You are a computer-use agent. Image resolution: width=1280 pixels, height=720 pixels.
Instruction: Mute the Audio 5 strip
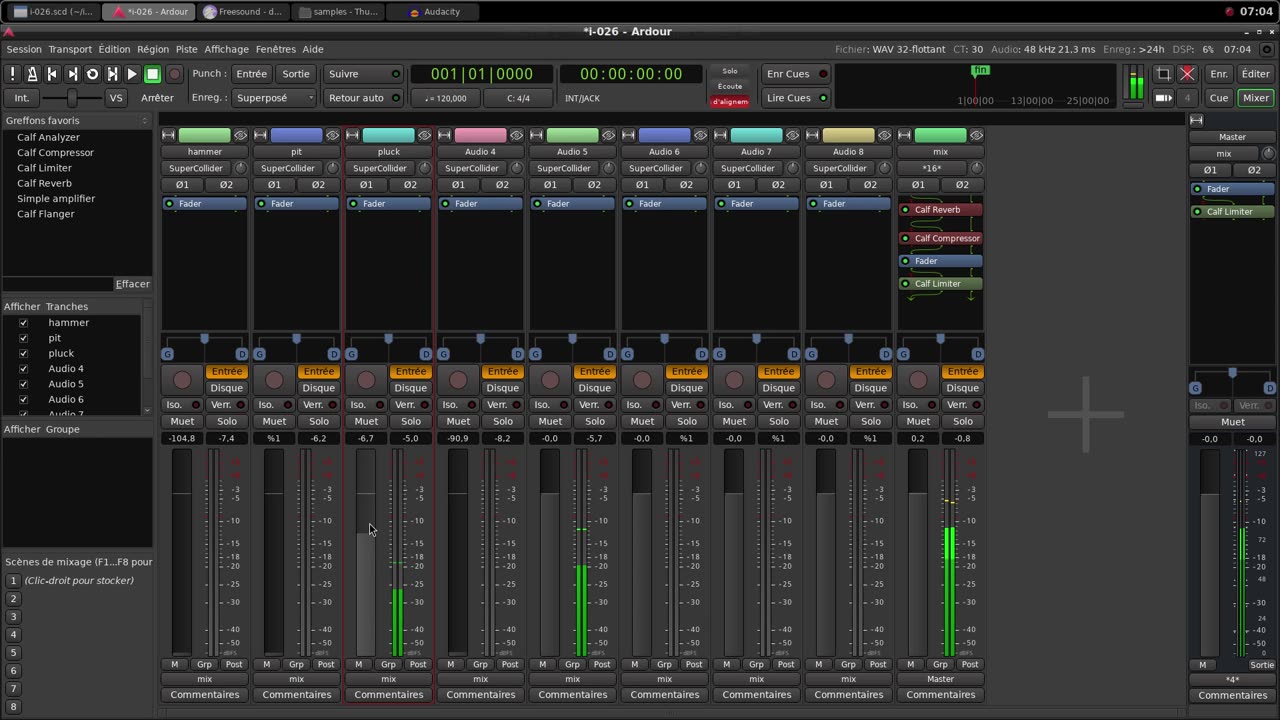click(550, 421)
